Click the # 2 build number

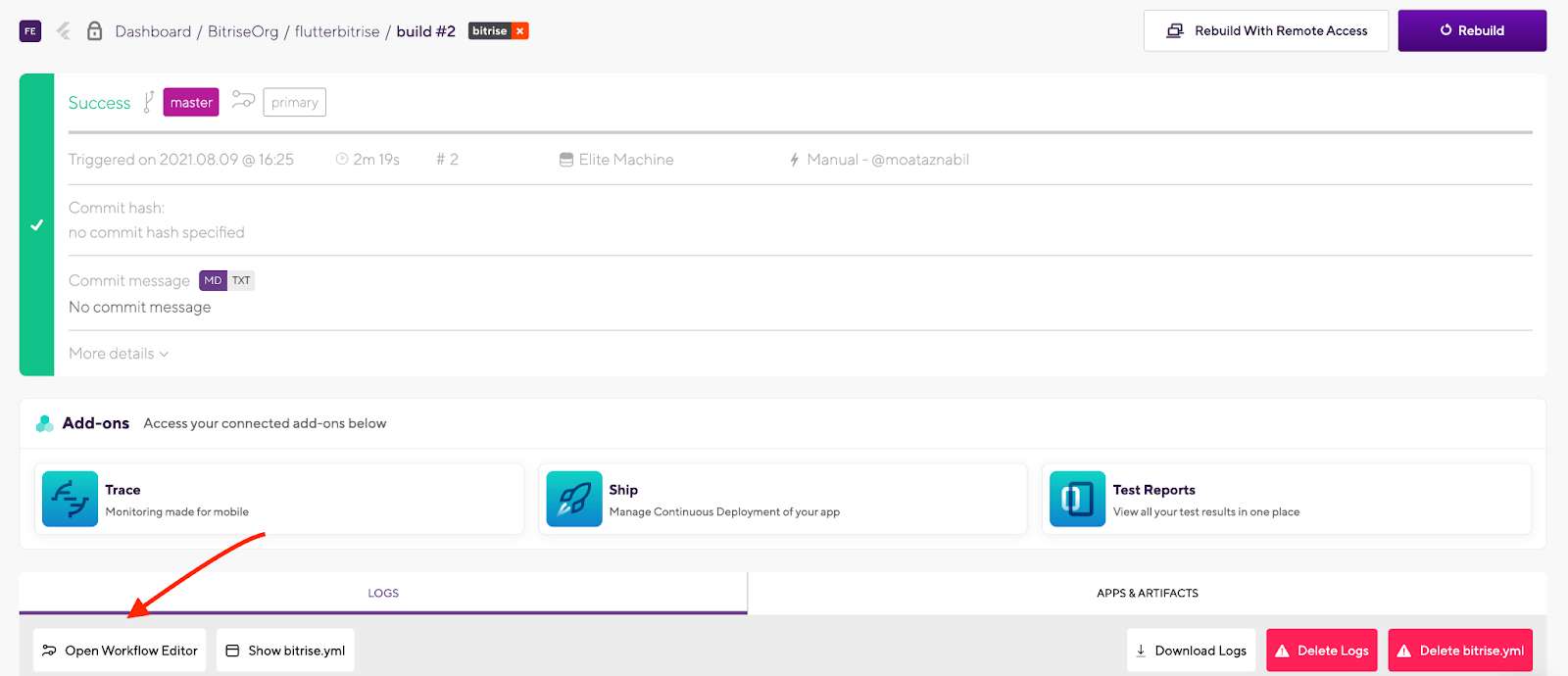448,160
